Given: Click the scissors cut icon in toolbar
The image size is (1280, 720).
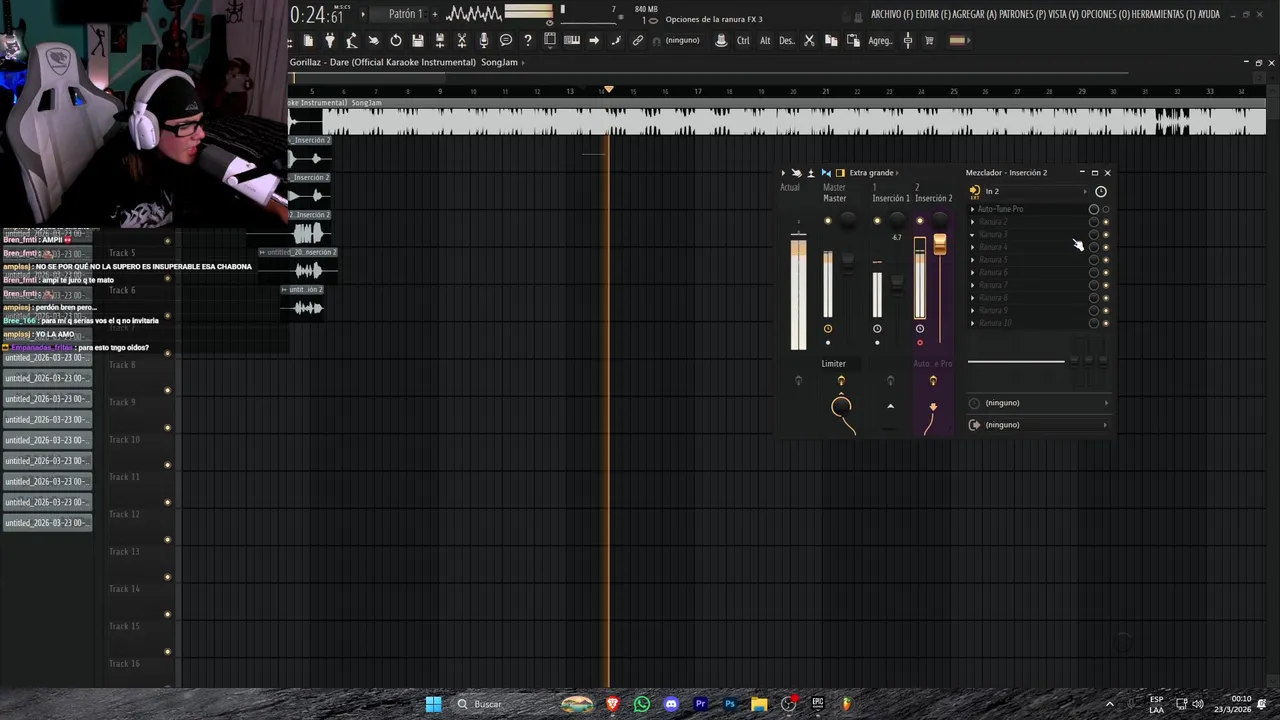Looking at the screenshot, I should pos(809,41).
